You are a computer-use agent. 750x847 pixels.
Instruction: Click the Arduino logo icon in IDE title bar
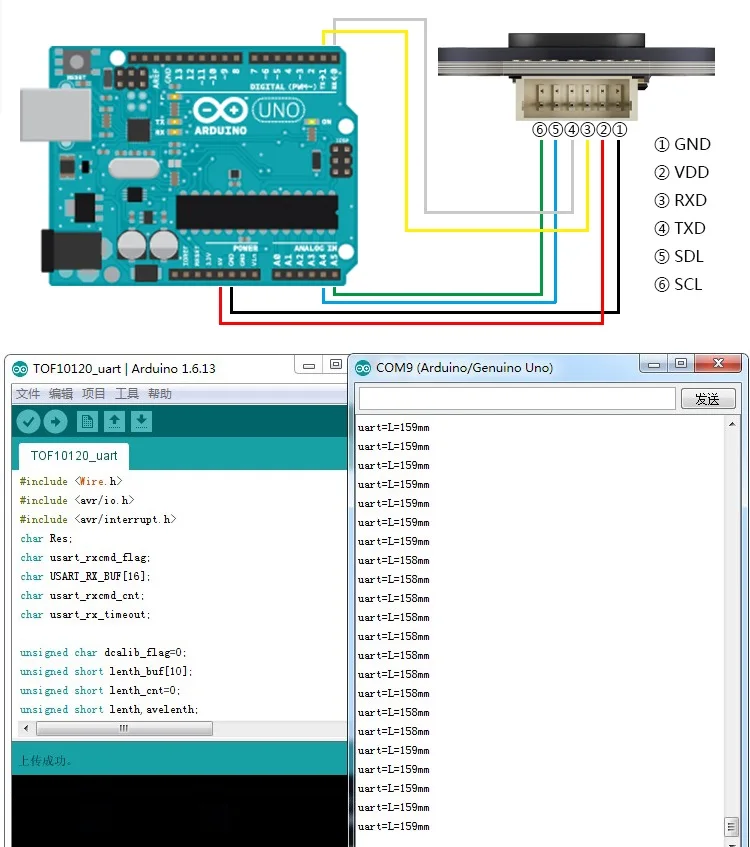pyautogui.click(x=20, y=369)
